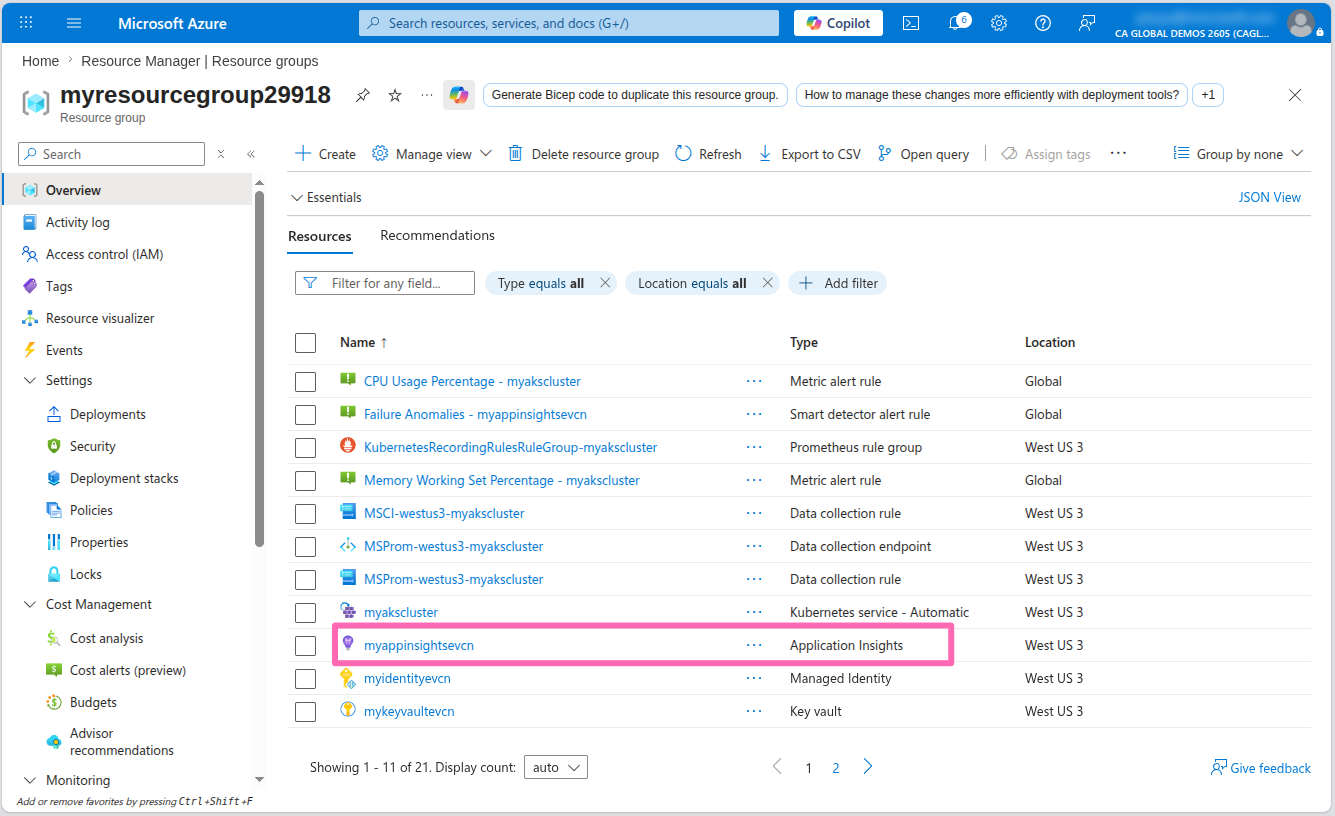The width and height of the screenshot is (1335, 816).
Task: Check mykeyvaultevcn row checkbox
Action: coord(305,712)
